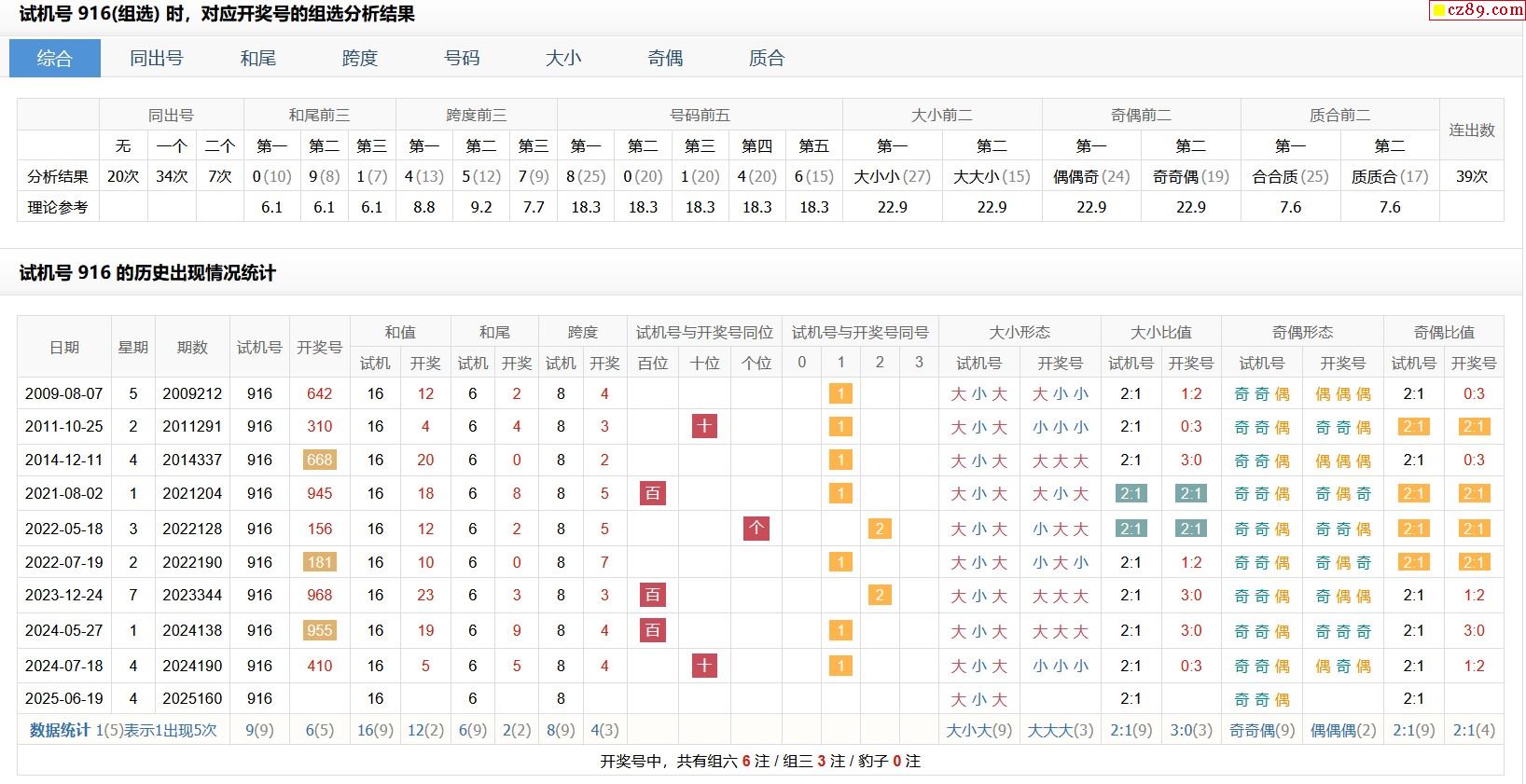
Task: Click the 质质合(17) result cell
Action: pyautogui.click(x=1390, y=176)
